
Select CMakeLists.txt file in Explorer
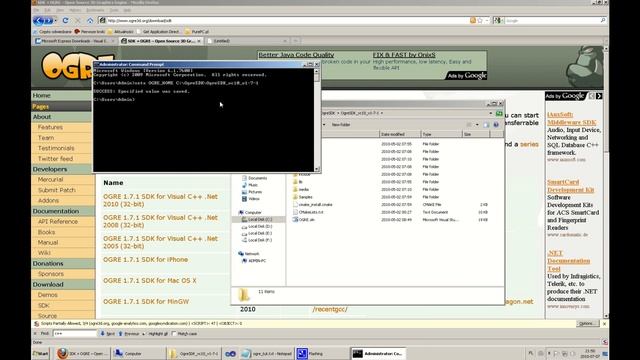coord(311,212)
